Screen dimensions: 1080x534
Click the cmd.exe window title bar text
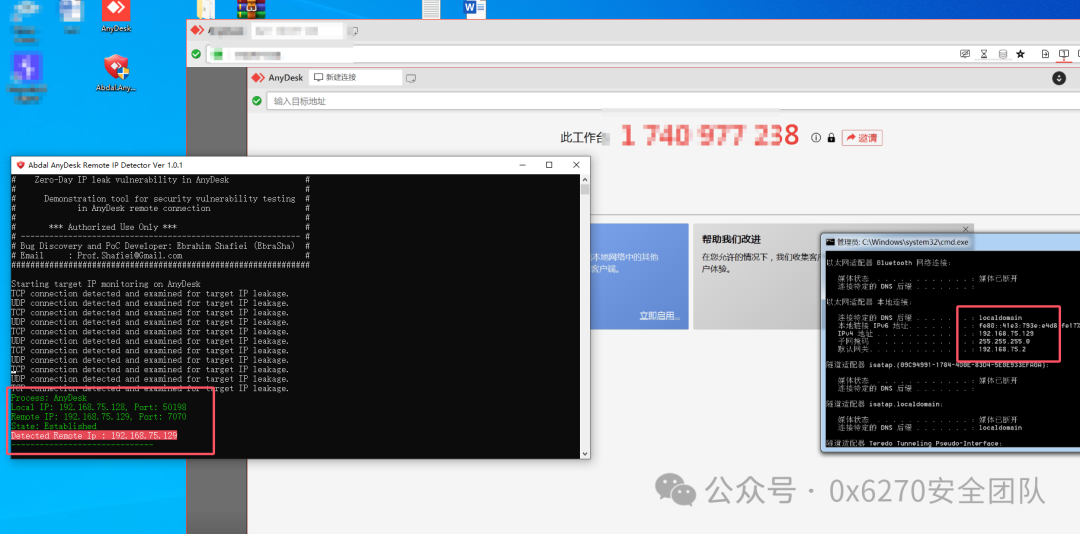pyautogui.click(x=904, y=243)
